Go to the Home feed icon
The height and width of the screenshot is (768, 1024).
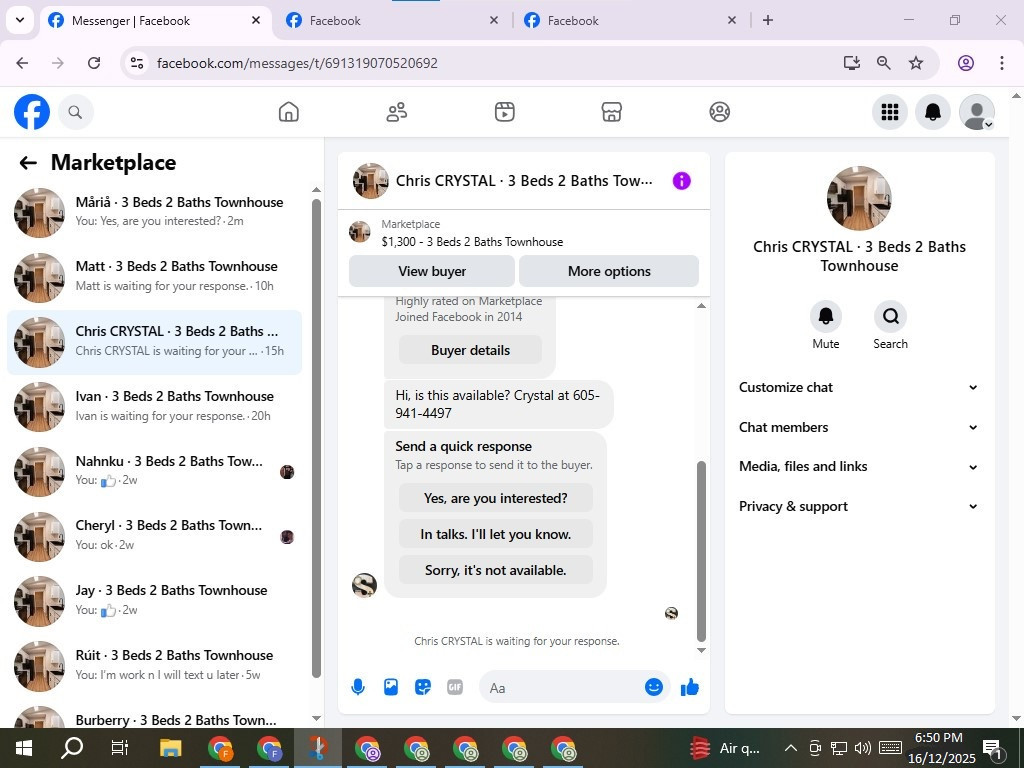point(289,112)
